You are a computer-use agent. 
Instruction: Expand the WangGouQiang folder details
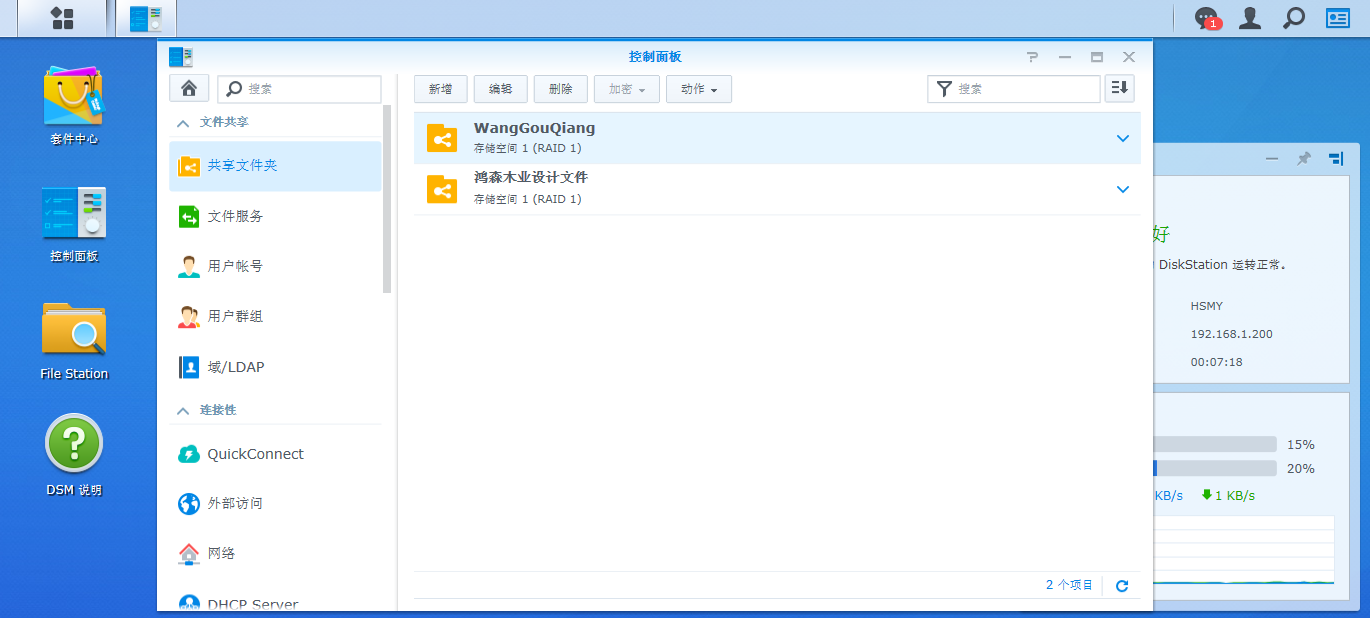click(x=1122, y=138)
